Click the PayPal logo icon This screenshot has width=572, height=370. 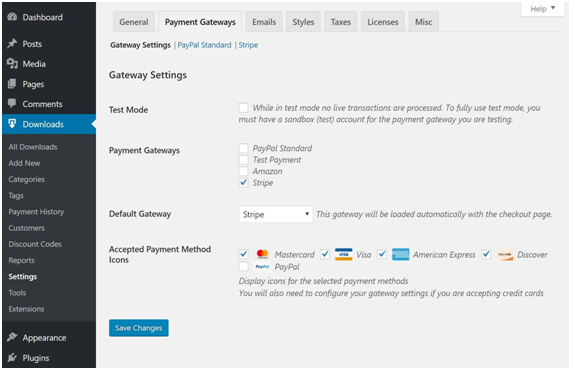coord(262,267)
